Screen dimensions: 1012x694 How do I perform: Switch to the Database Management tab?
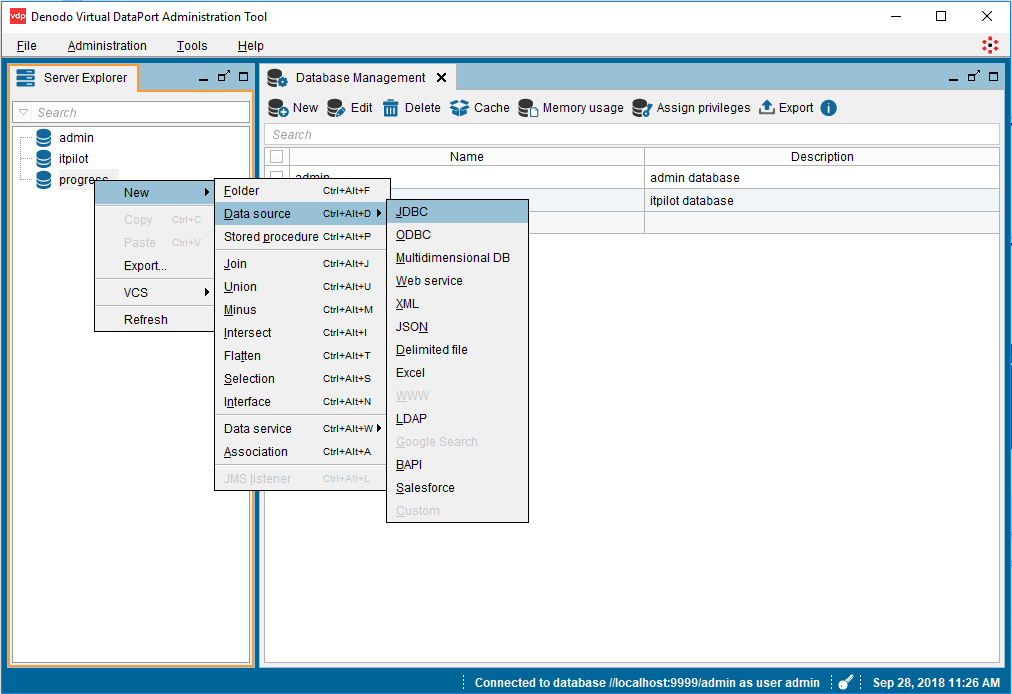click(360, 77)
